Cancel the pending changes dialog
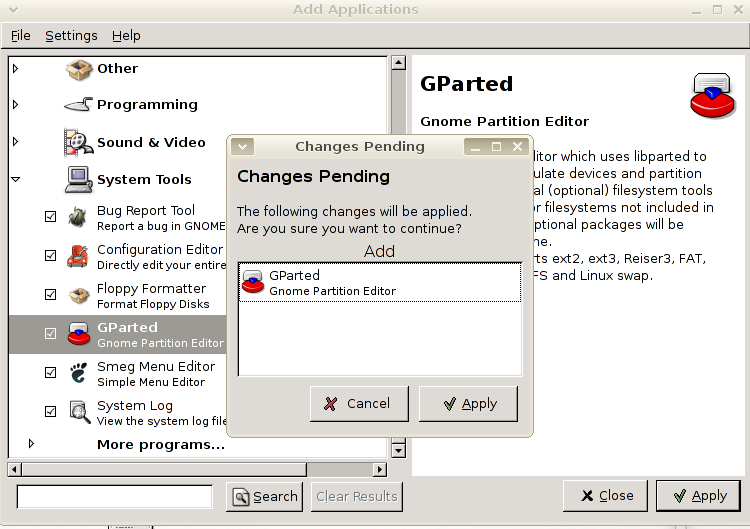 [x=359, y=404]
